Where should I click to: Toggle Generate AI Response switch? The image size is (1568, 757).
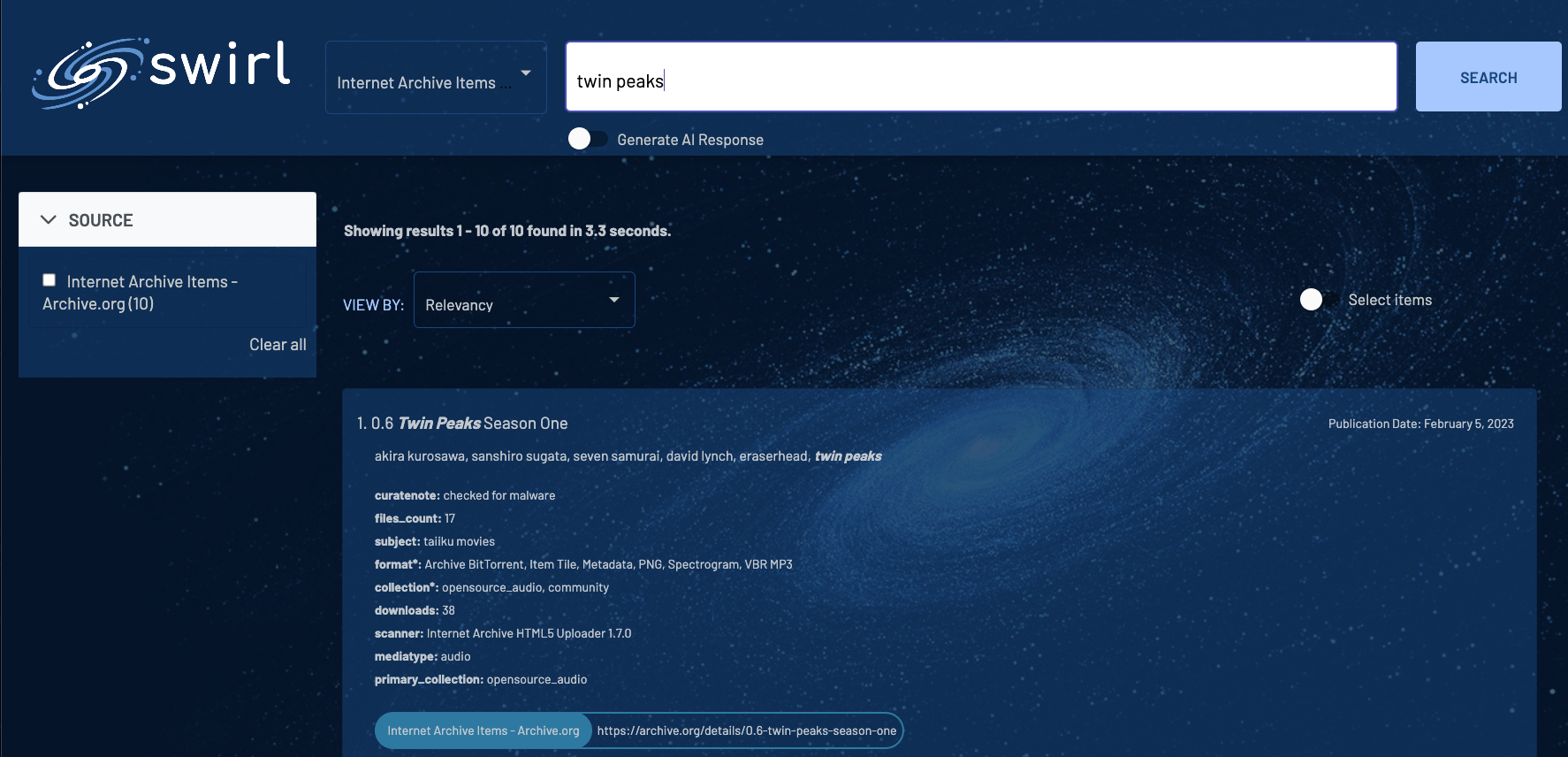588,139
